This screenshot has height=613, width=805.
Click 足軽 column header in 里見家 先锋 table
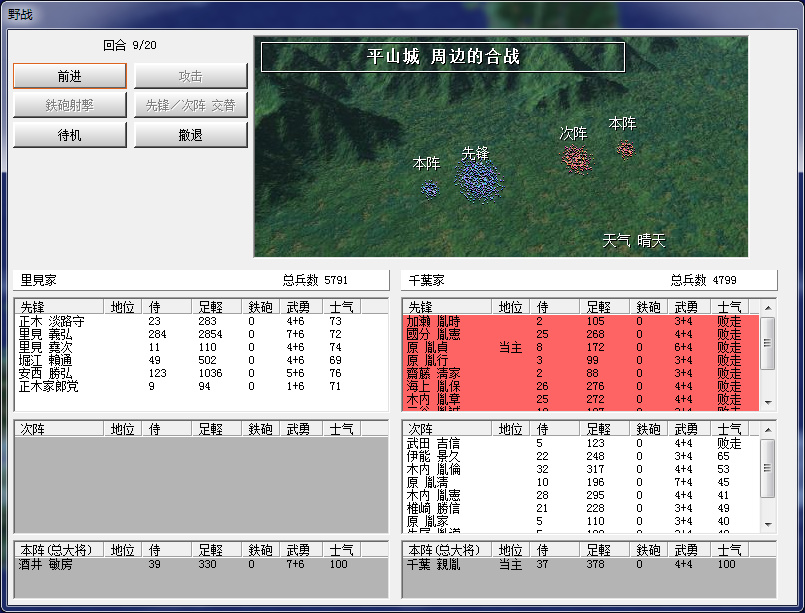click(x=216, y=307)
